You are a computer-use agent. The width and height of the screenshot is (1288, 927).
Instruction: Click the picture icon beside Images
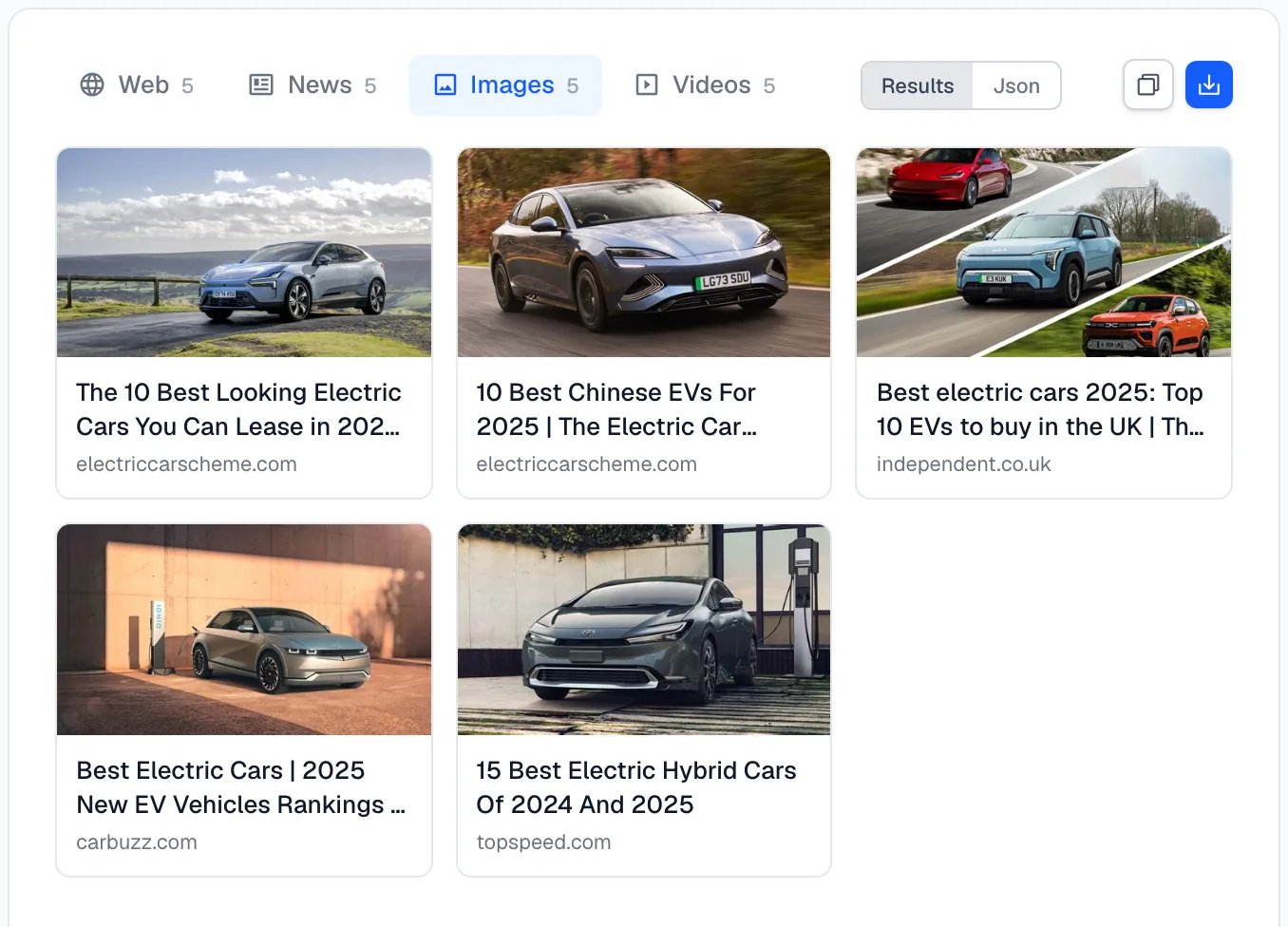click(445, 85)
